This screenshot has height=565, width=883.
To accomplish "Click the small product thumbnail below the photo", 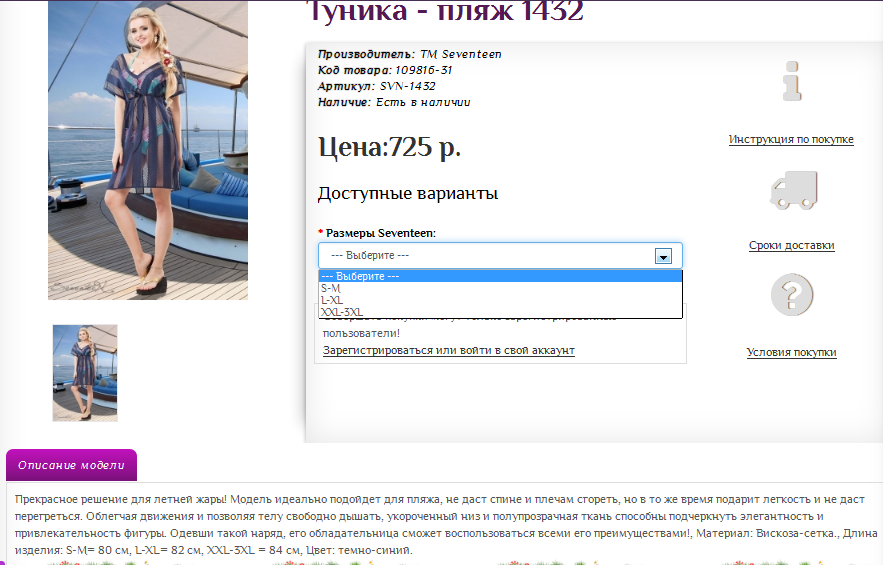I will pyautogui.click(x=85, y=372).
